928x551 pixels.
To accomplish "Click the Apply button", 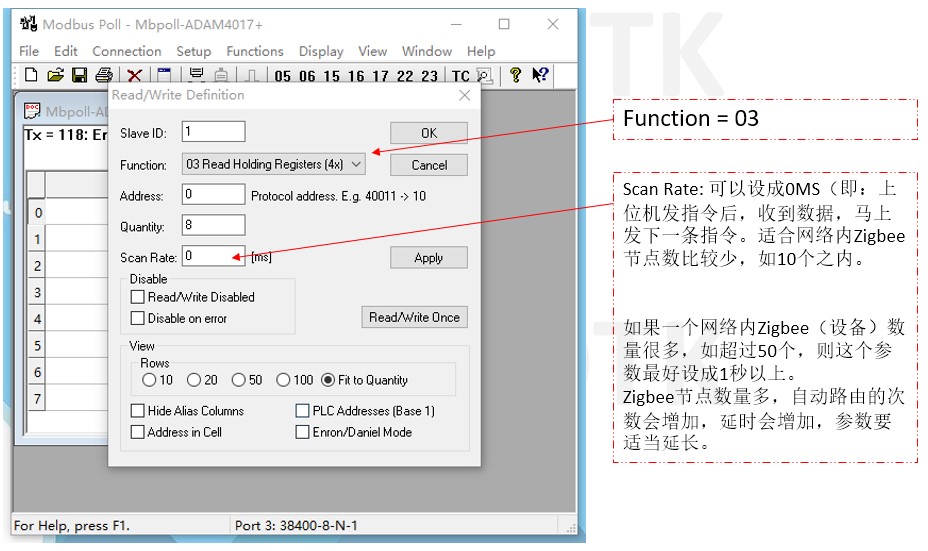I will click(428, 257).
